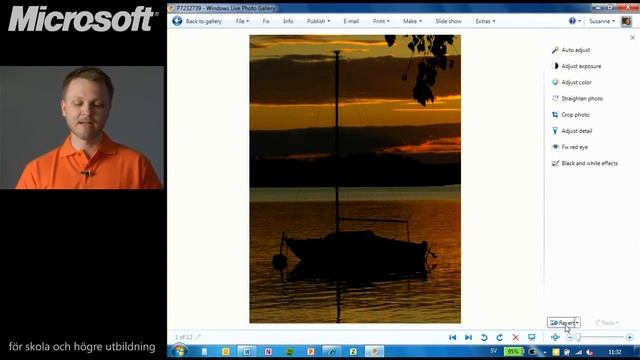Click the Crop photo icon
This screenshot has width=640, height=360.
[x=555, y=115]
